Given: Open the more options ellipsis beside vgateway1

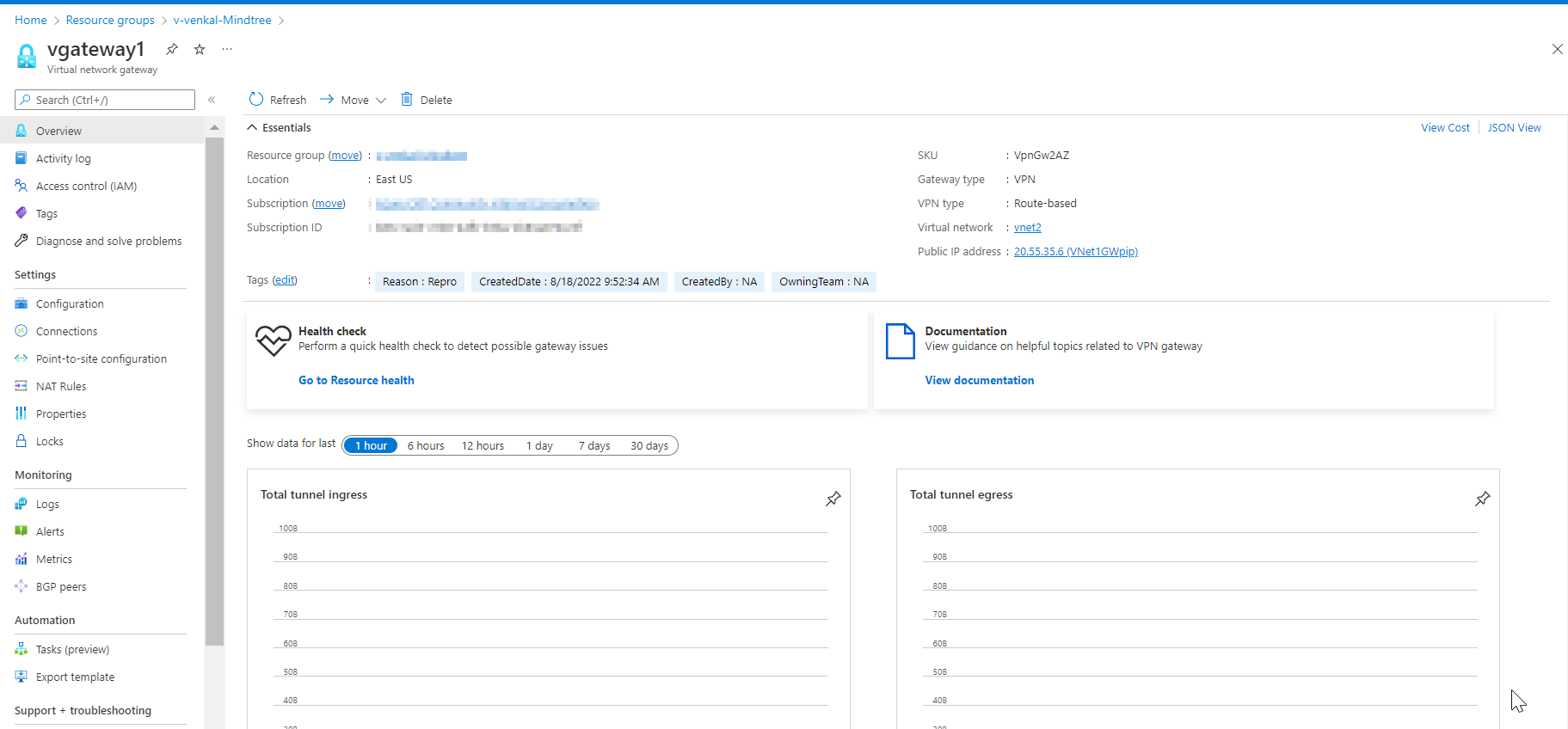Looking at the screenshot, I should [227, 49].
